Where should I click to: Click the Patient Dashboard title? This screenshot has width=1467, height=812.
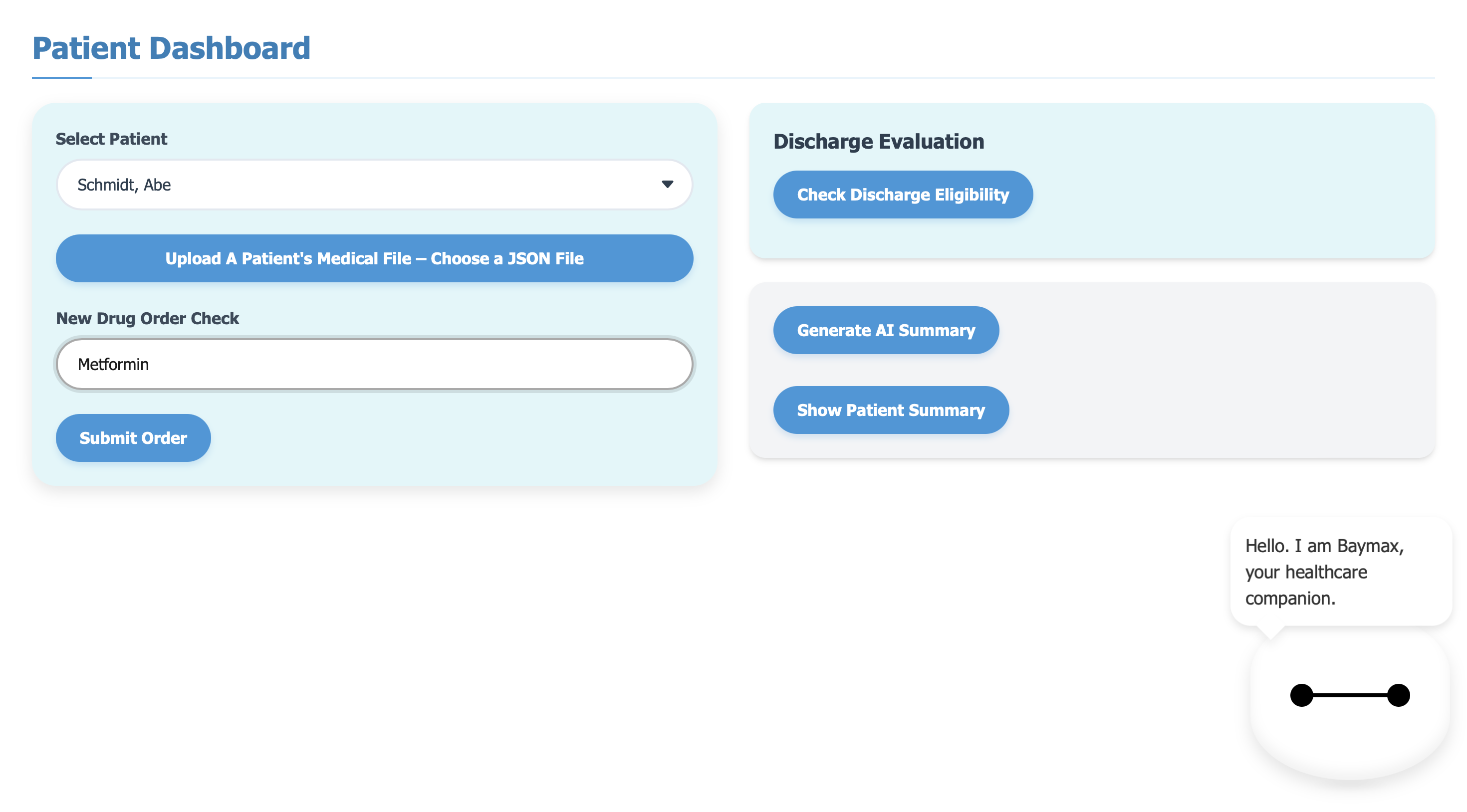pyautogui.click(x=172, y=48)
